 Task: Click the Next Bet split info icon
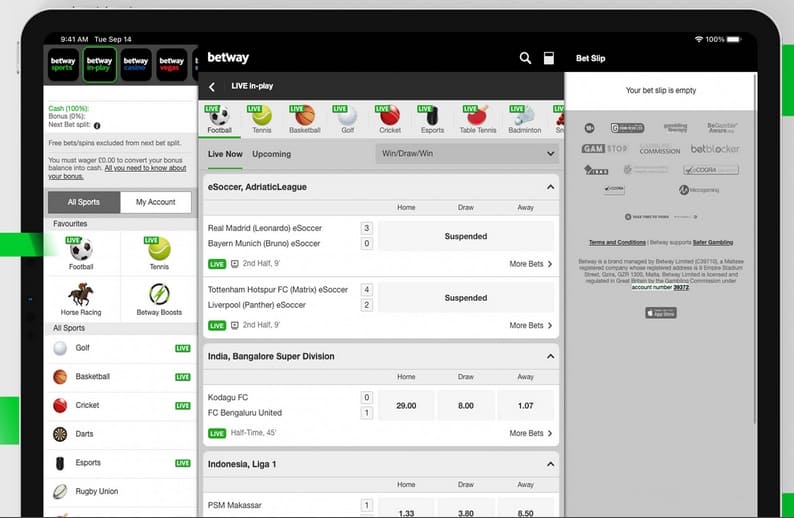[97, 125]
